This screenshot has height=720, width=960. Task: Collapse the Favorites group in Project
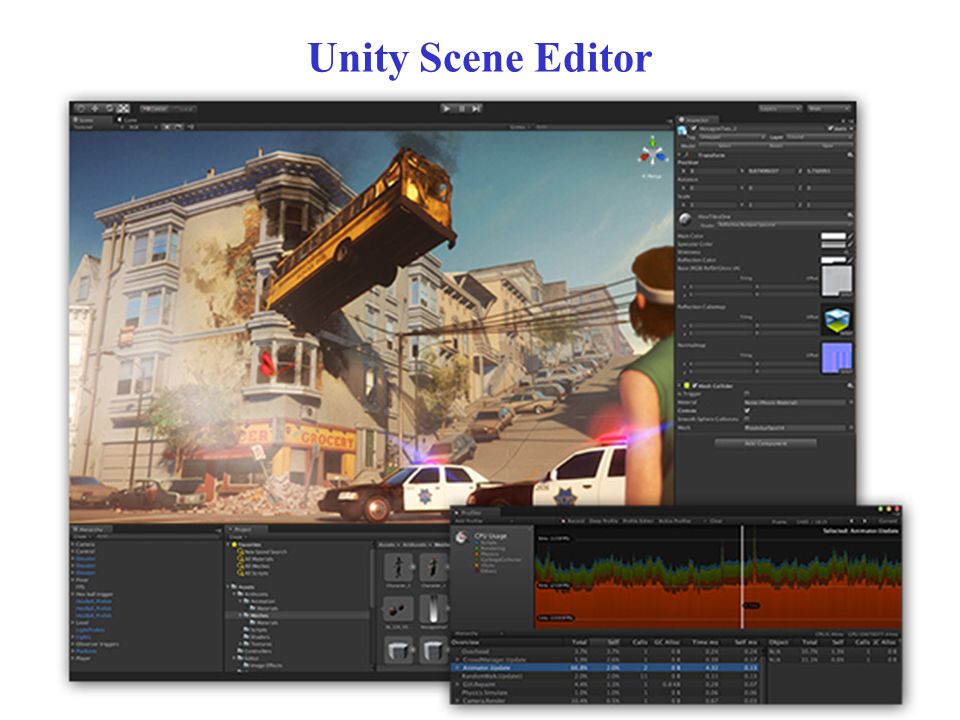click(228, 544)
